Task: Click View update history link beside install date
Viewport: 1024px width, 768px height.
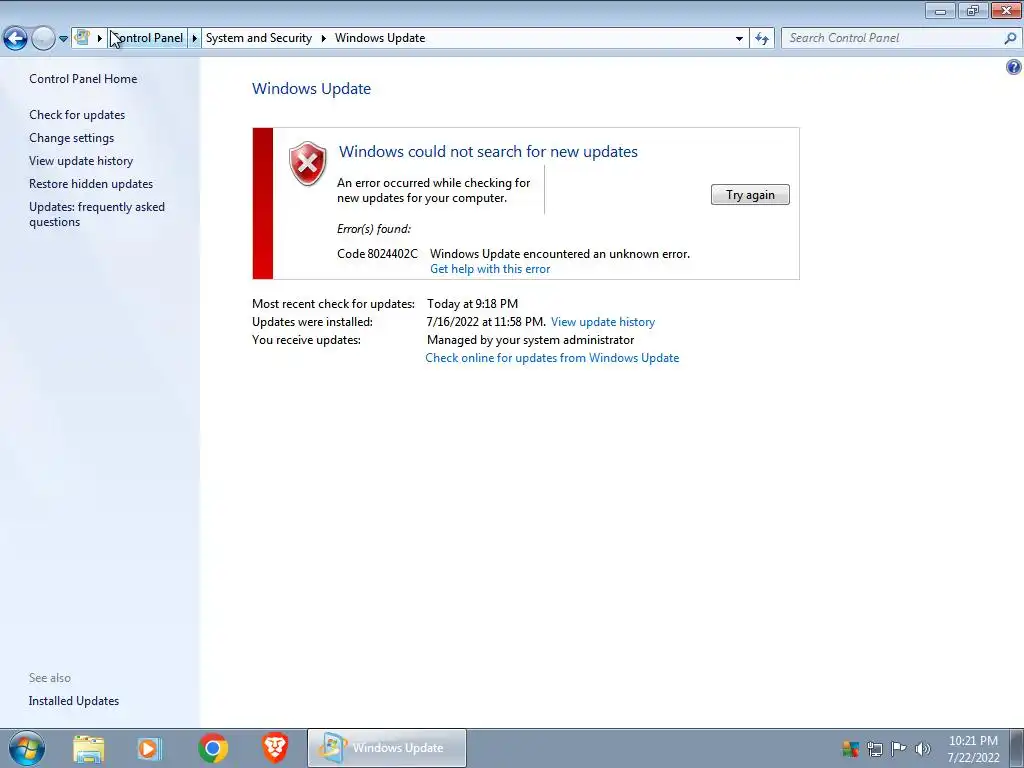Action: point(603,322)
